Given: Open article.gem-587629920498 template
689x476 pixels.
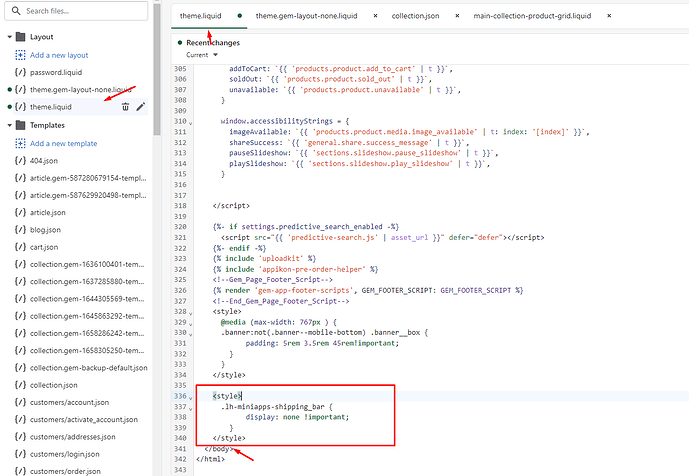Looking at the screenshot, I should coord(88,195).
